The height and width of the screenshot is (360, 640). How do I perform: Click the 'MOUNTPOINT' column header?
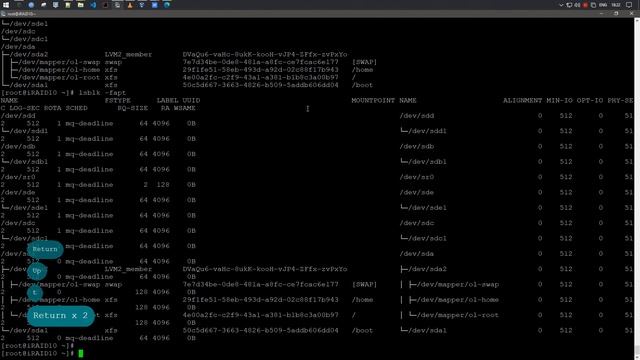point(373,100)
